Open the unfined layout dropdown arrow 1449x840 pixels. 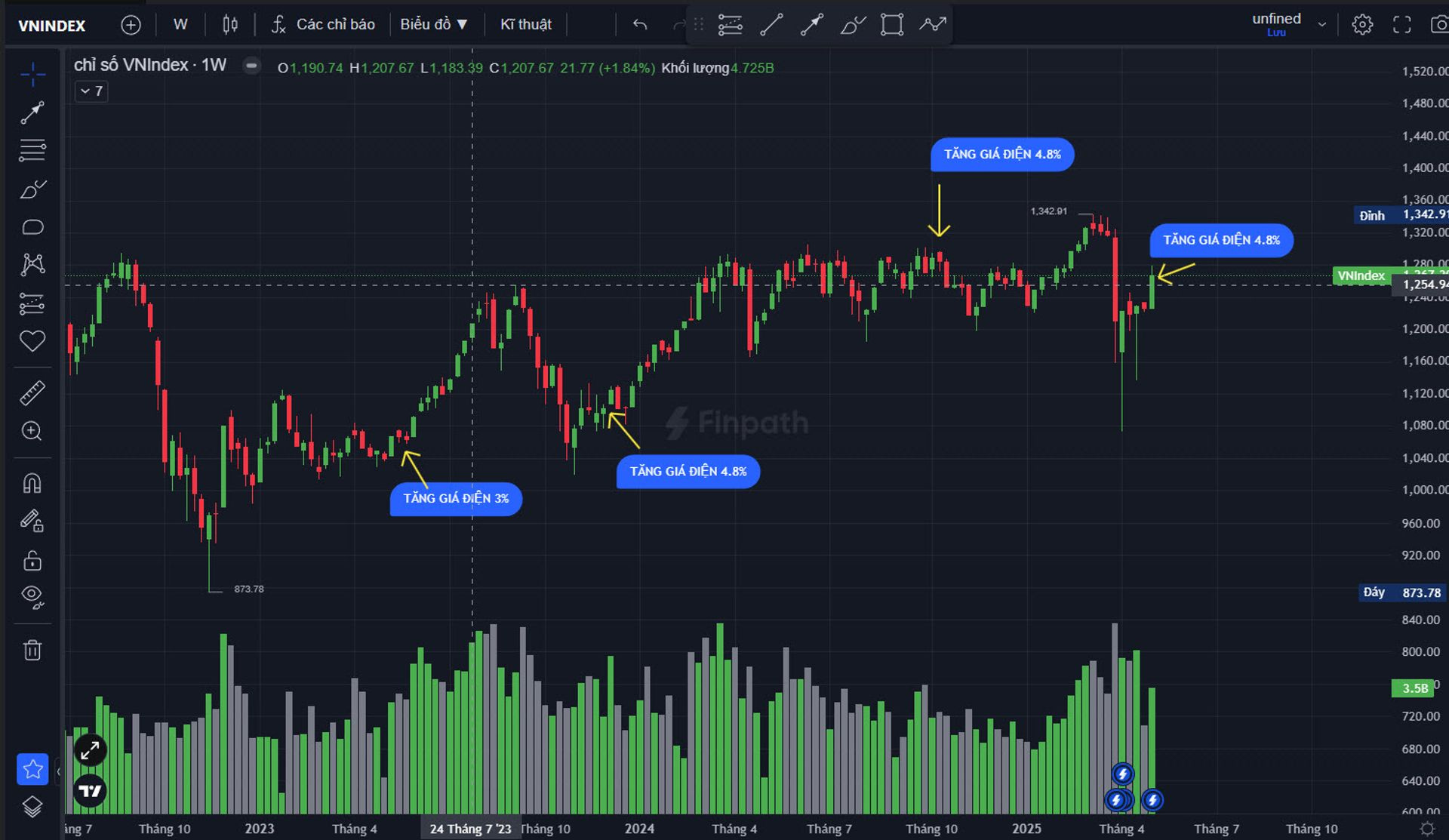tap(1321, 25)
